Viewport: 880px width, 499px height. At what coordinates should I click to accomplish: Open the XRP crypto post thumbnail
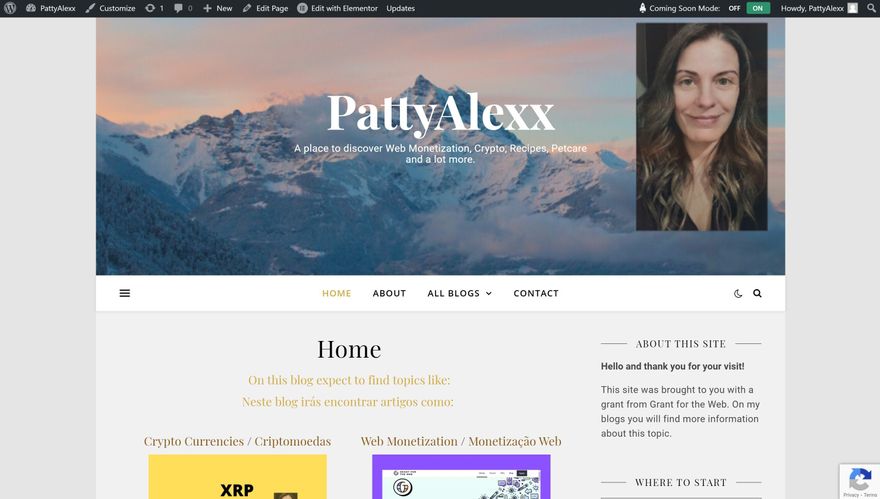click(237, 477)
